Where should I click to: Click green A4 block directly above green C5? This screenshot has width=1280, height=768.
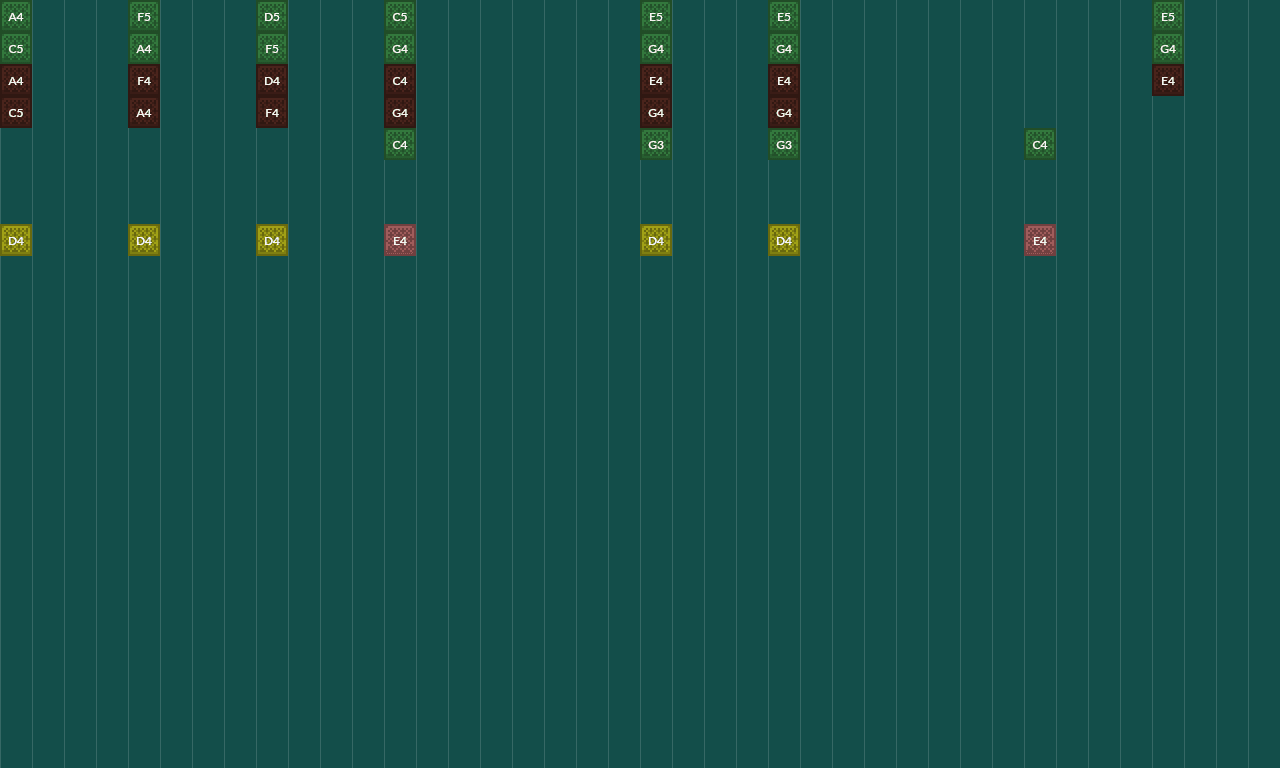pyautogui.click(x=16, y=16)
